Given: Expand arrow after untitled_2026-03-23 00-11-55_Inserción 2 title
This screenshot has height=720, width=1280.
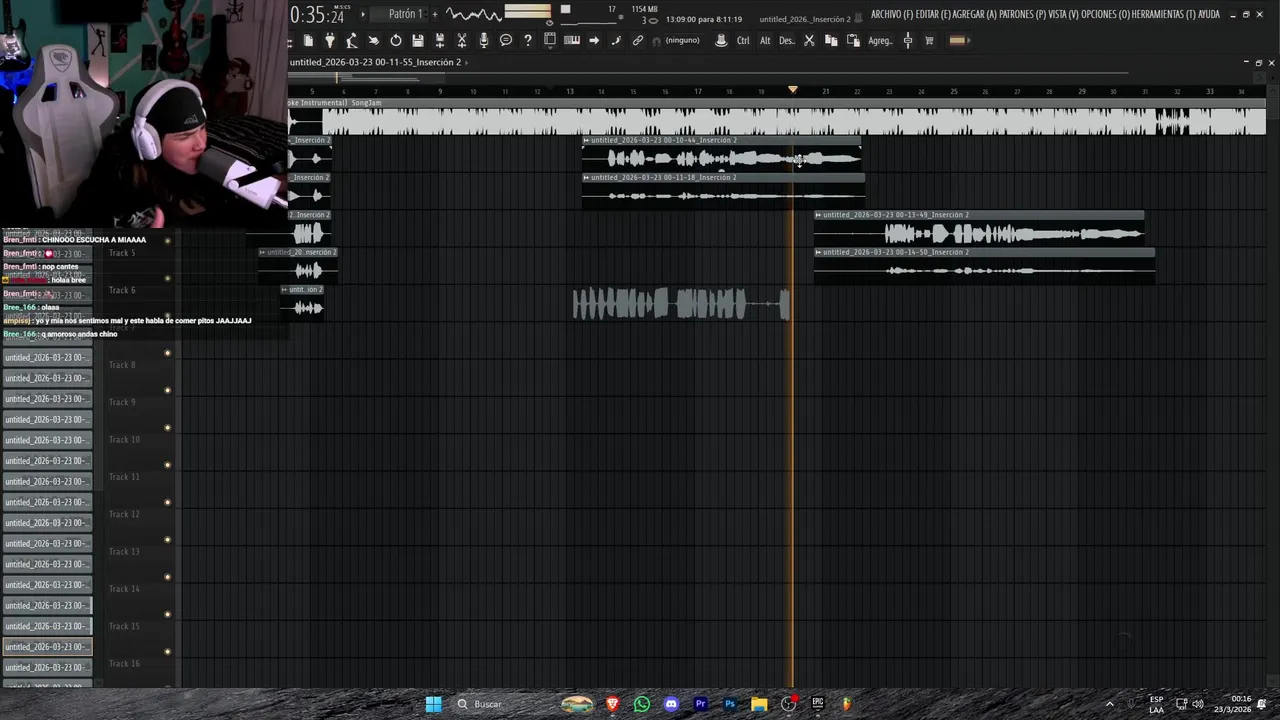Looking at the screenshot, I should click(x=466, y=62).
